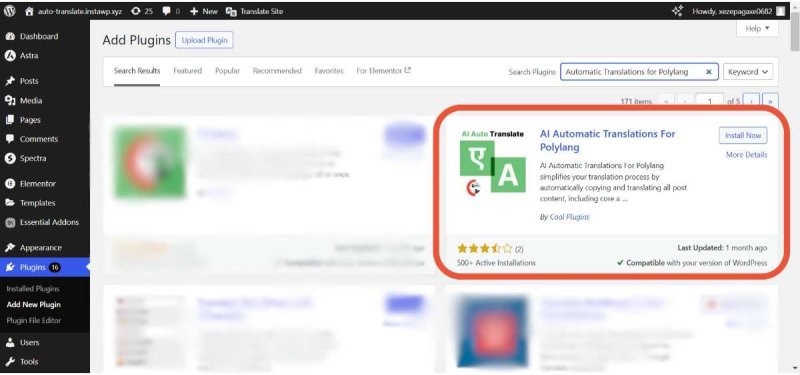Image resolution: width=800 pixels, height=375 pixels.
Task: Open the site home auto-translate.instawp.xyz
Action: [x=74, y=11]
